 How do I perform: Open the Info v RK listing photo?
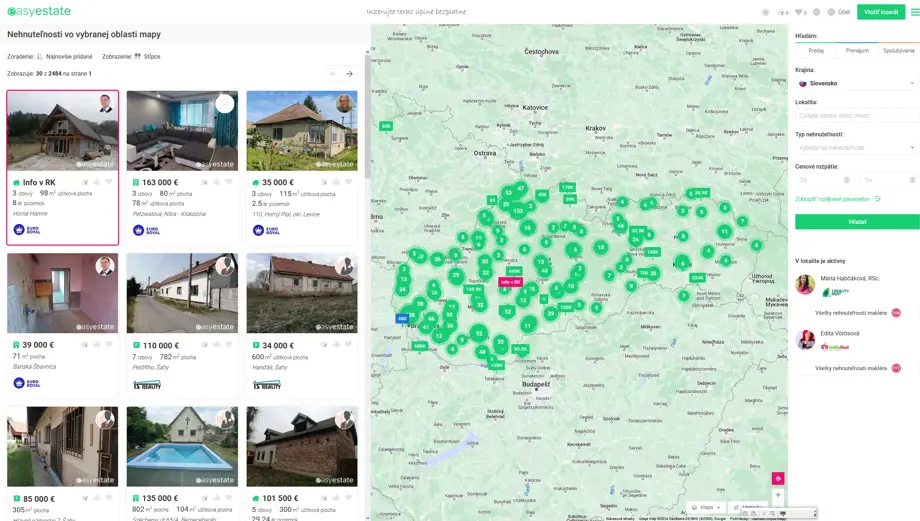click(x=63, y=131)
